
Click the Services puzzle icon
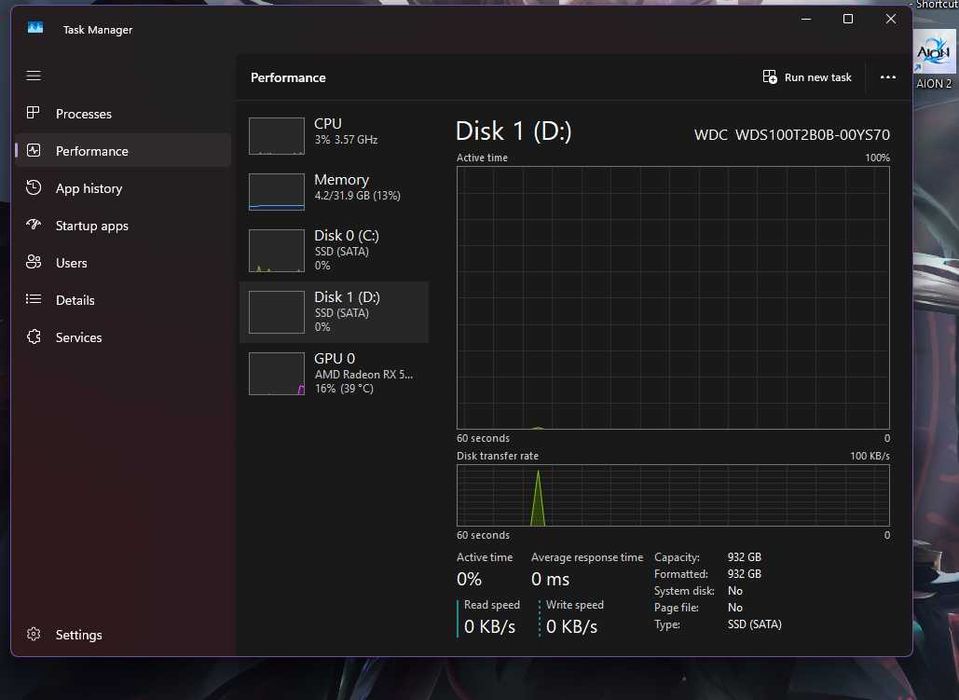34,337
